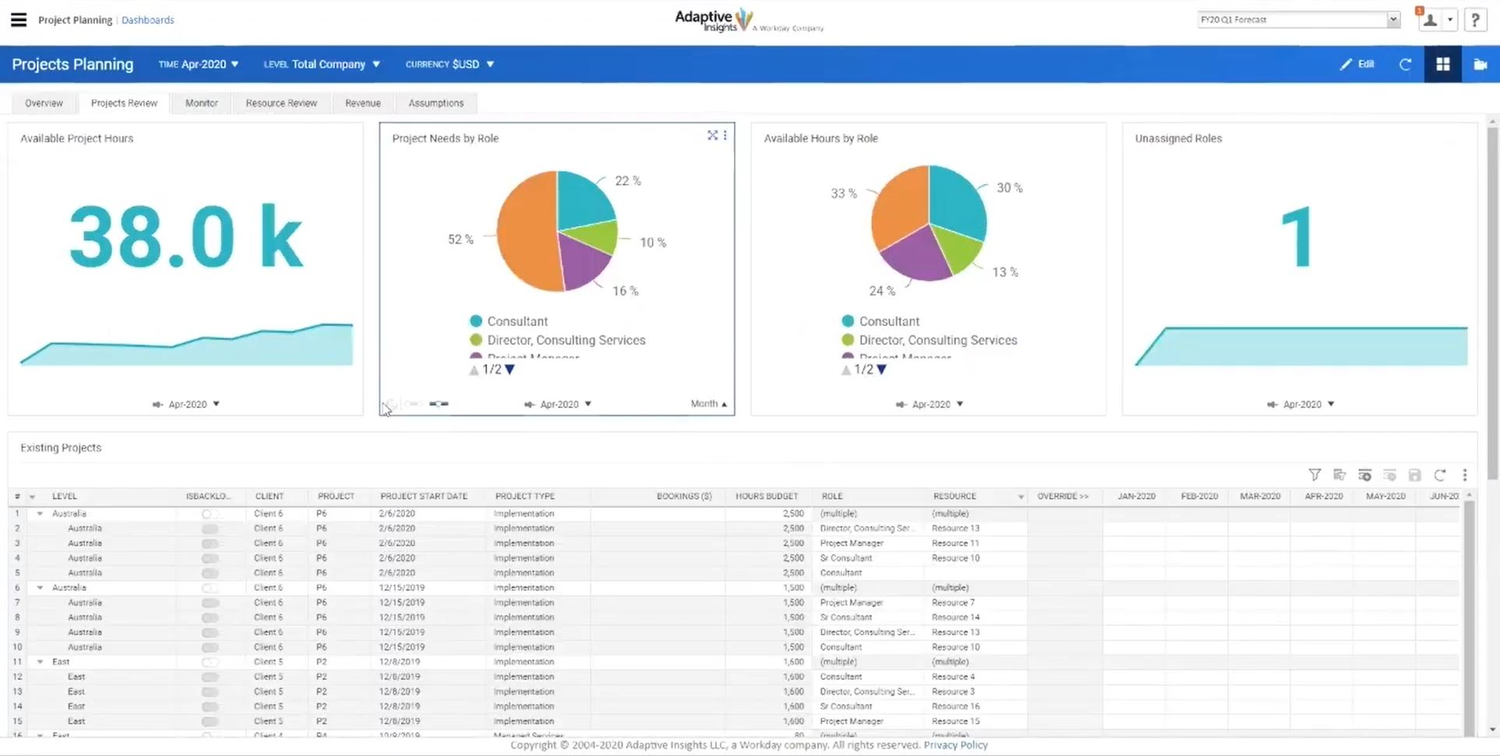Viewport: 1500px width, 756px height.
Task: Click the save icon in Existing Projects toolbar
Action: 1414,475
